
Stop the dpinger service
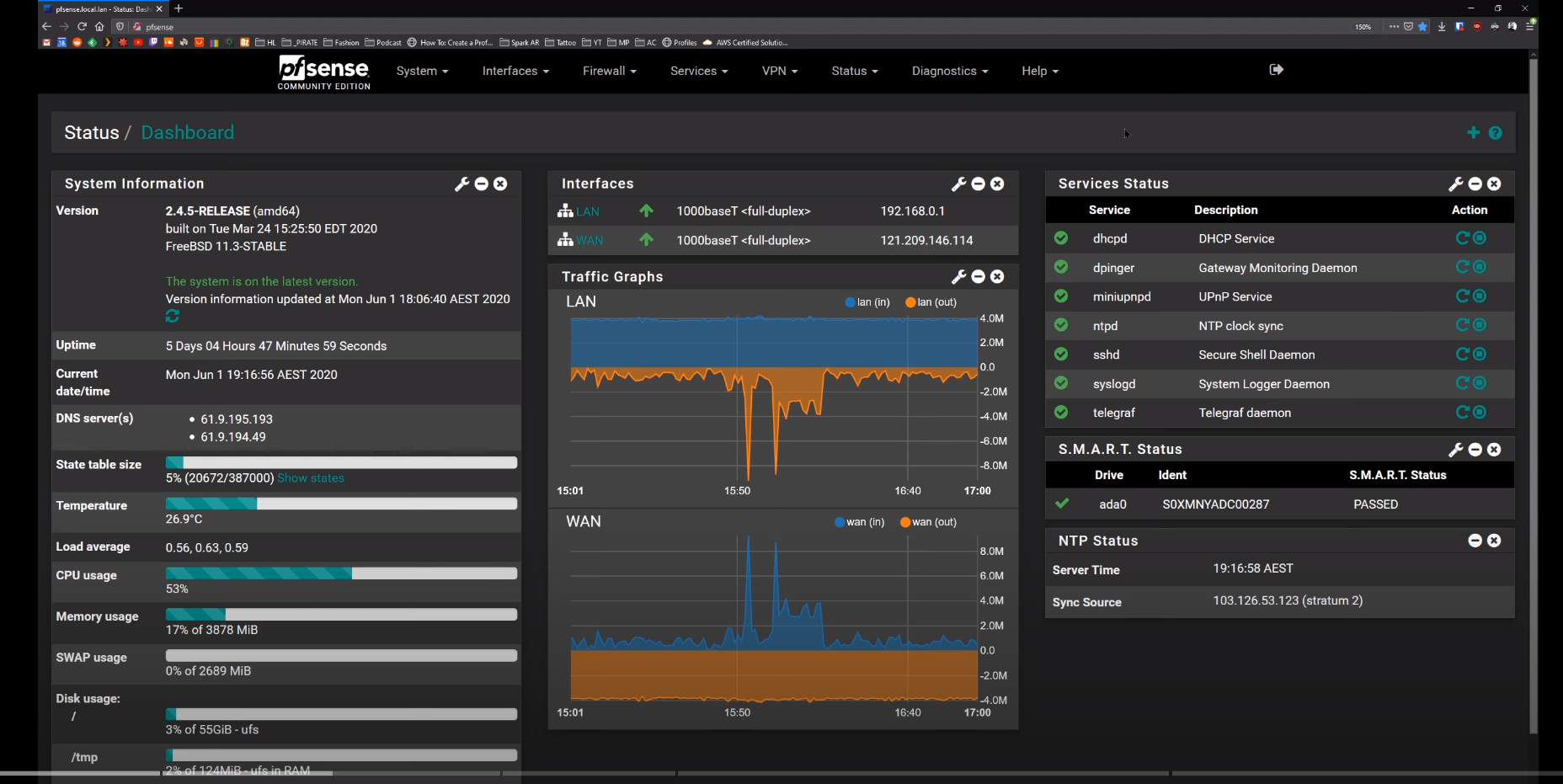click(x=1480, y=267)
